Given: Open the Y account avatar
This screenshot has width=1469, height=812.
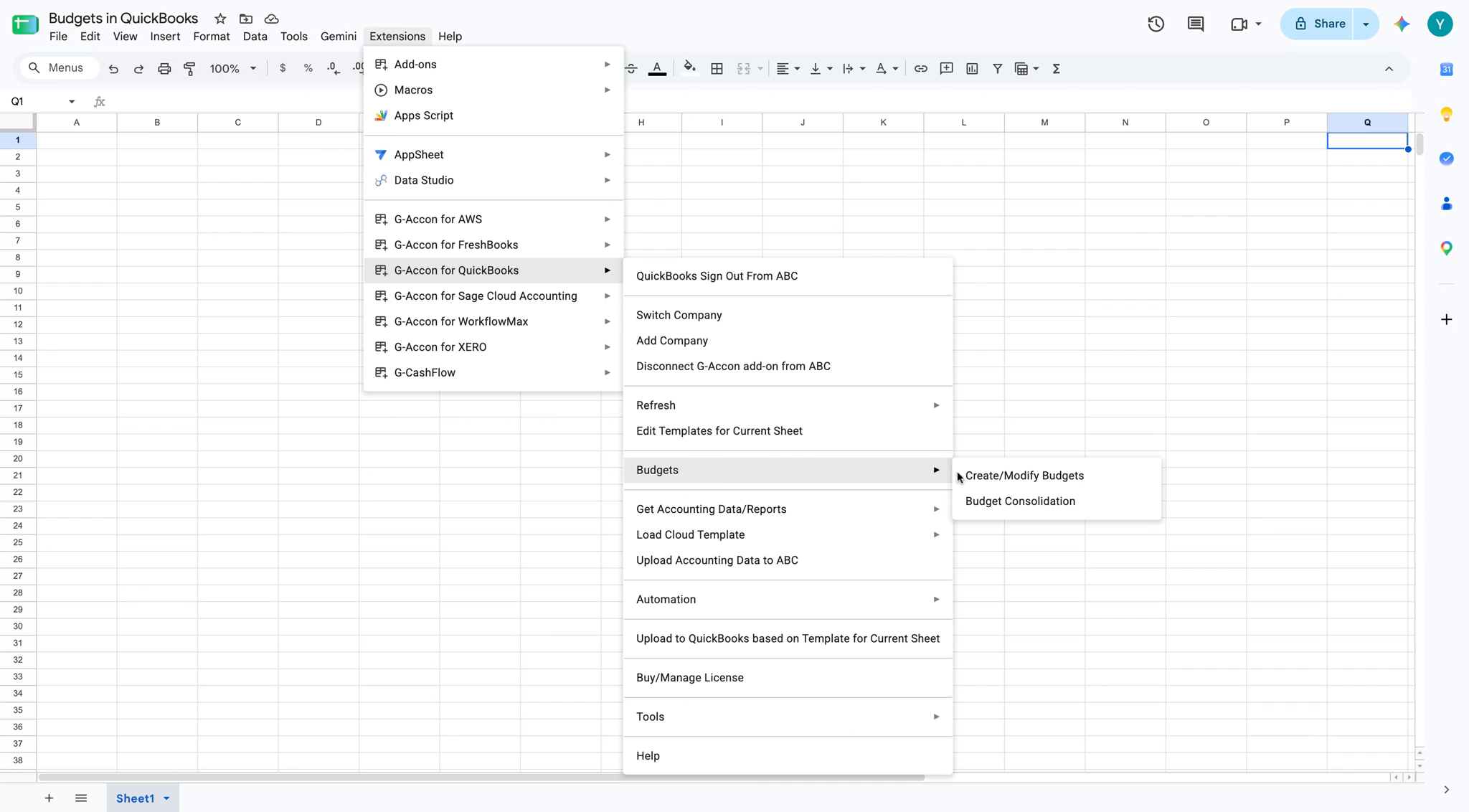Looking at the screenshot, I should 1440,24.
